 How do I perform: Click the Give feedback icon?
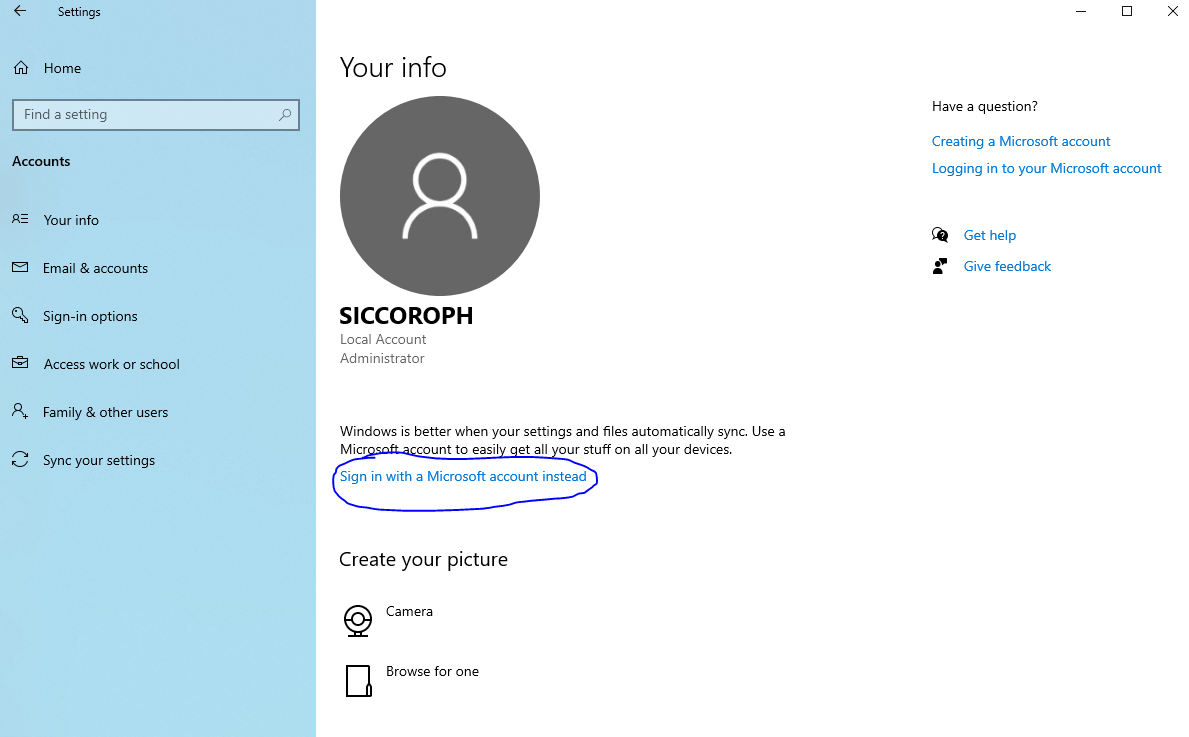(940, 266)
